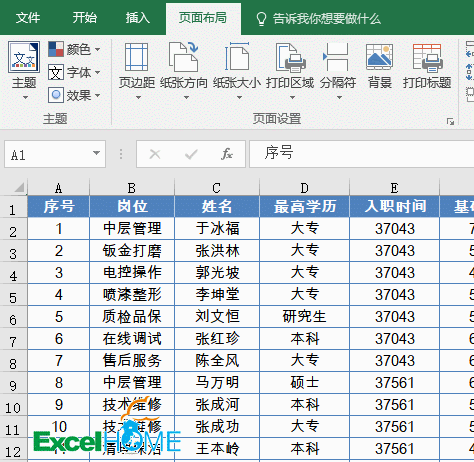Expand the 打印区域 dropdown arrow
The width and height of the screenshot is (474, 462).
tap(292, 97)
